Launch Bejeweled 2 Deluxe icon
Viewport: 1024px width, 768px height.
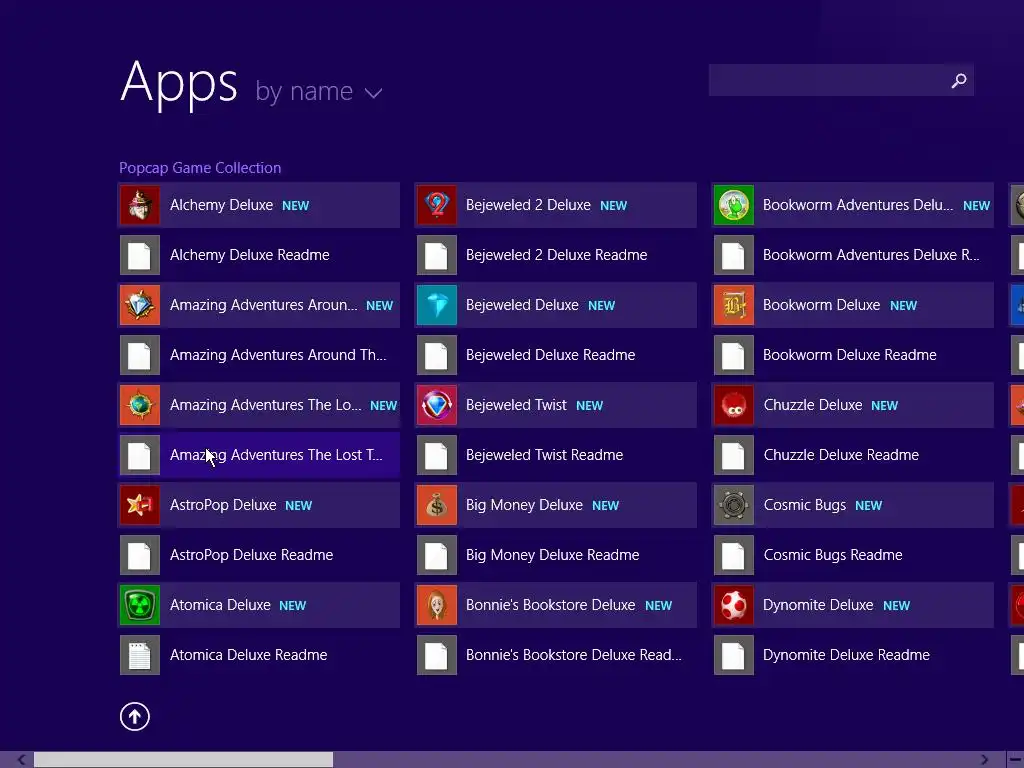pos(437,205)
